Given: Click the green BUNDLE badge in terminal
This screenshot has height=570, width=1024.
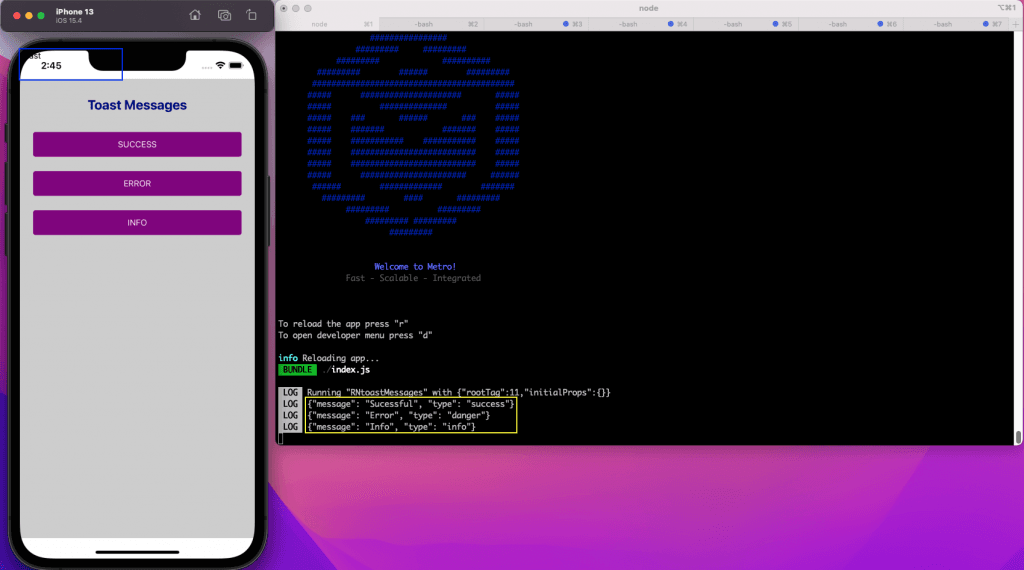Looking at the screenshot, I should tap(297, 370).
